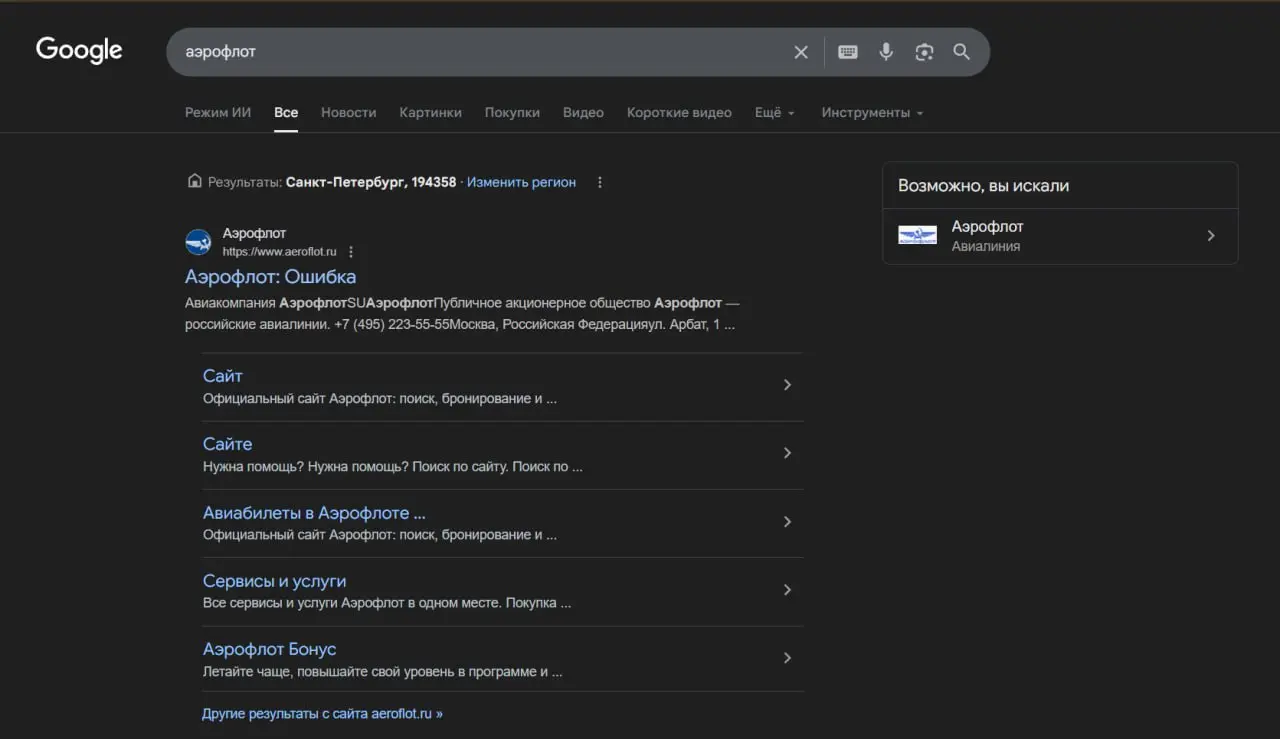Click the Аэрофлот airline logo thumbnail
The image size is (1280, 739).
[x=917, y=236]
